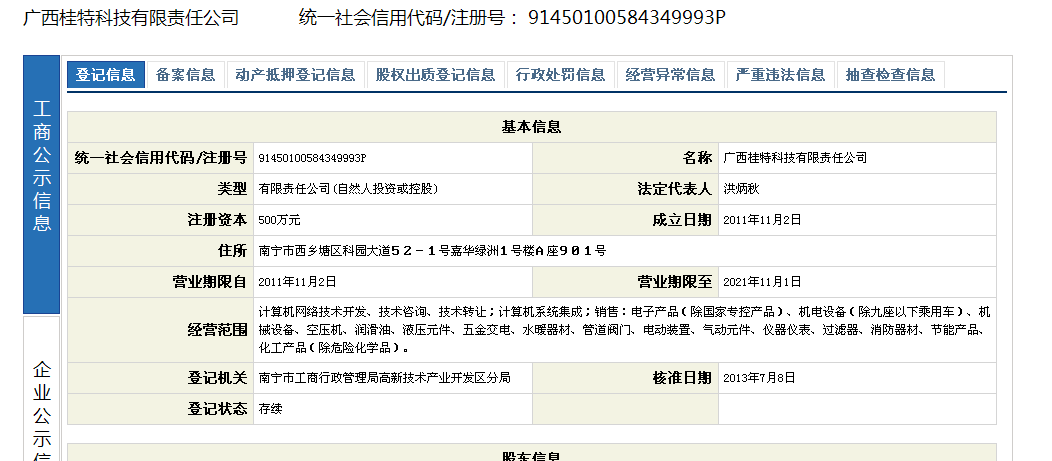
Task: Click the 登记机关 registration authority value
Action: (x=384, y=378)
